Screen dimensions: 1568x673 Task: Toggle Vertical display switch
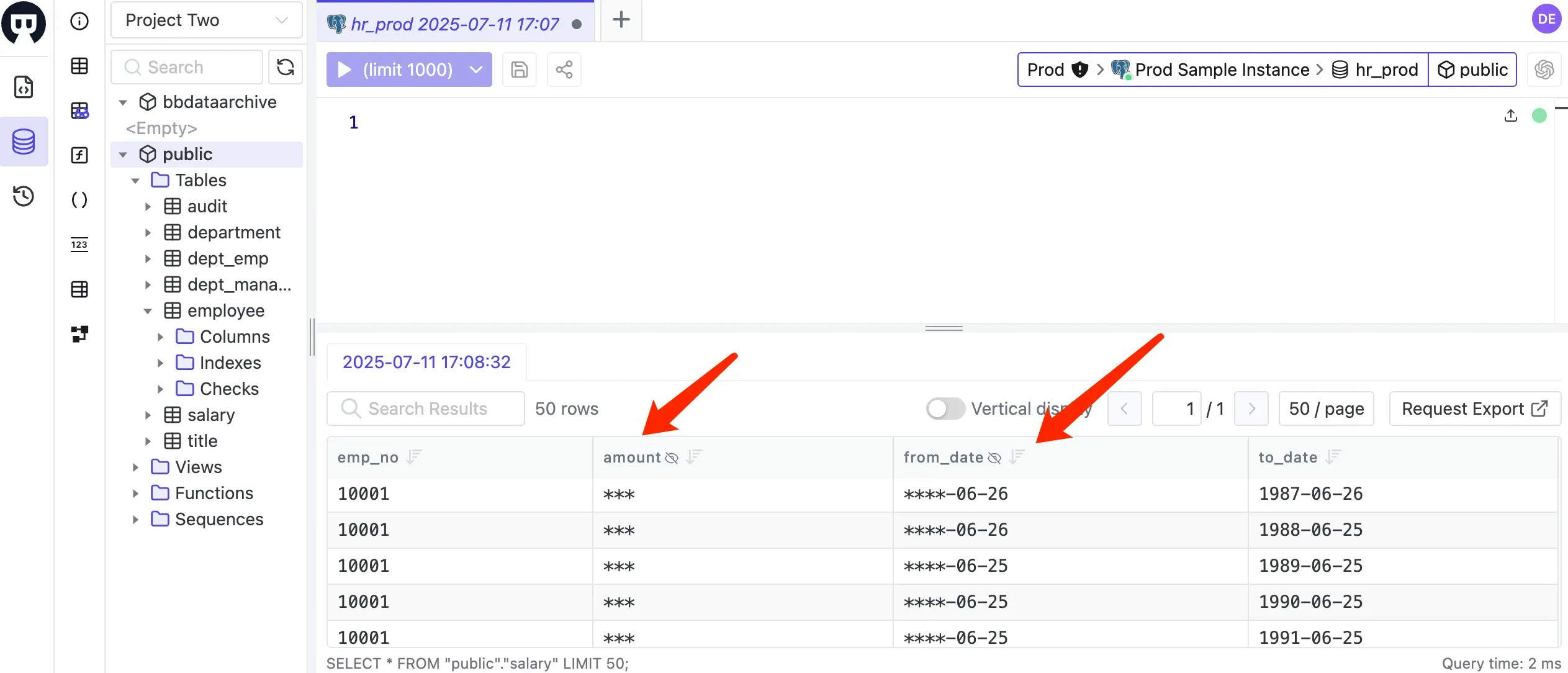pyautogui.click(x=945, y=409)
